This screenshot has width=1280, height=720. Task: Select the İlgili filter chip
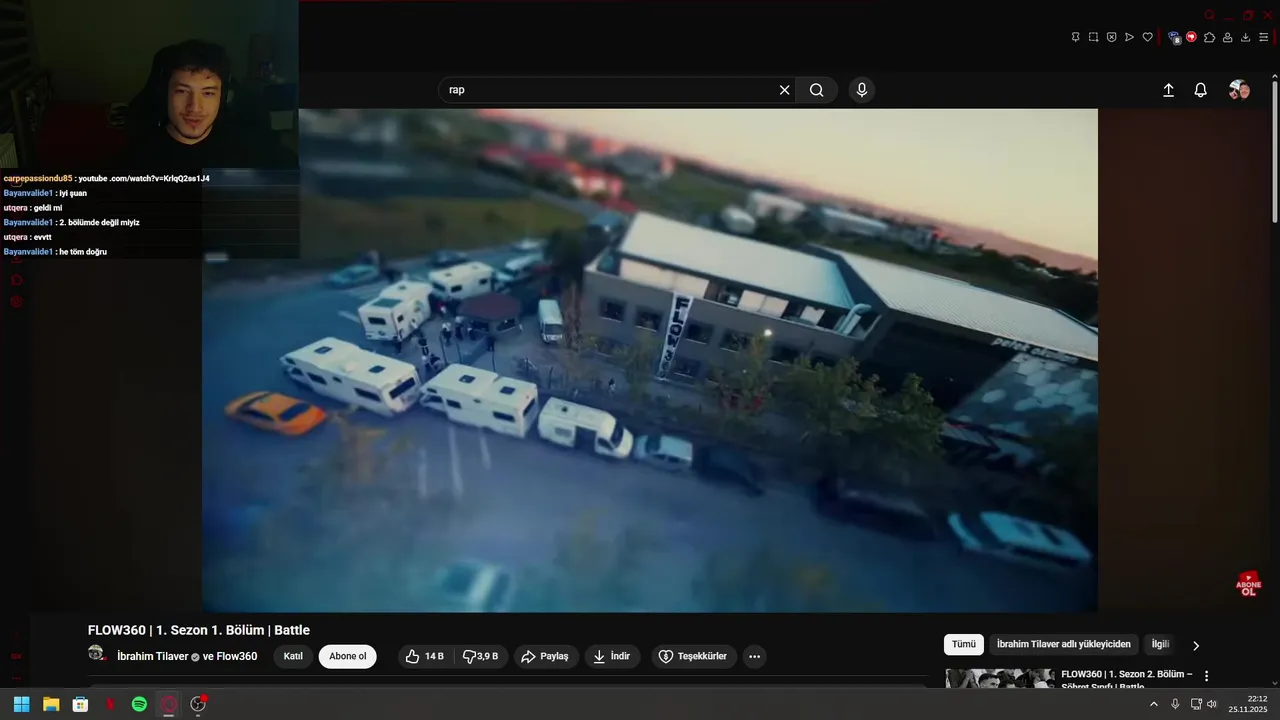(x=1160, y=645)
